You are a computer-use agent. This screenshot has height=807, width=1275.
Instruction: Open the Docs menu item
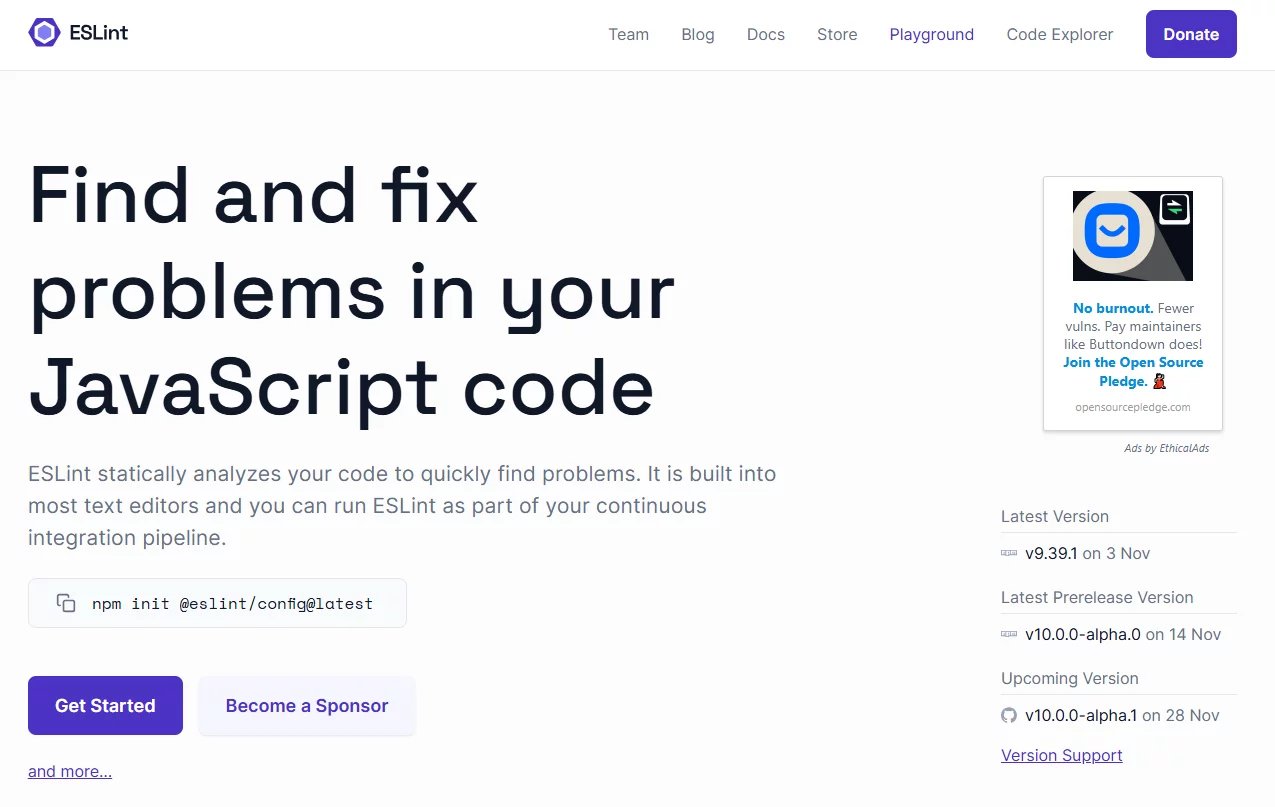point(765,34)
